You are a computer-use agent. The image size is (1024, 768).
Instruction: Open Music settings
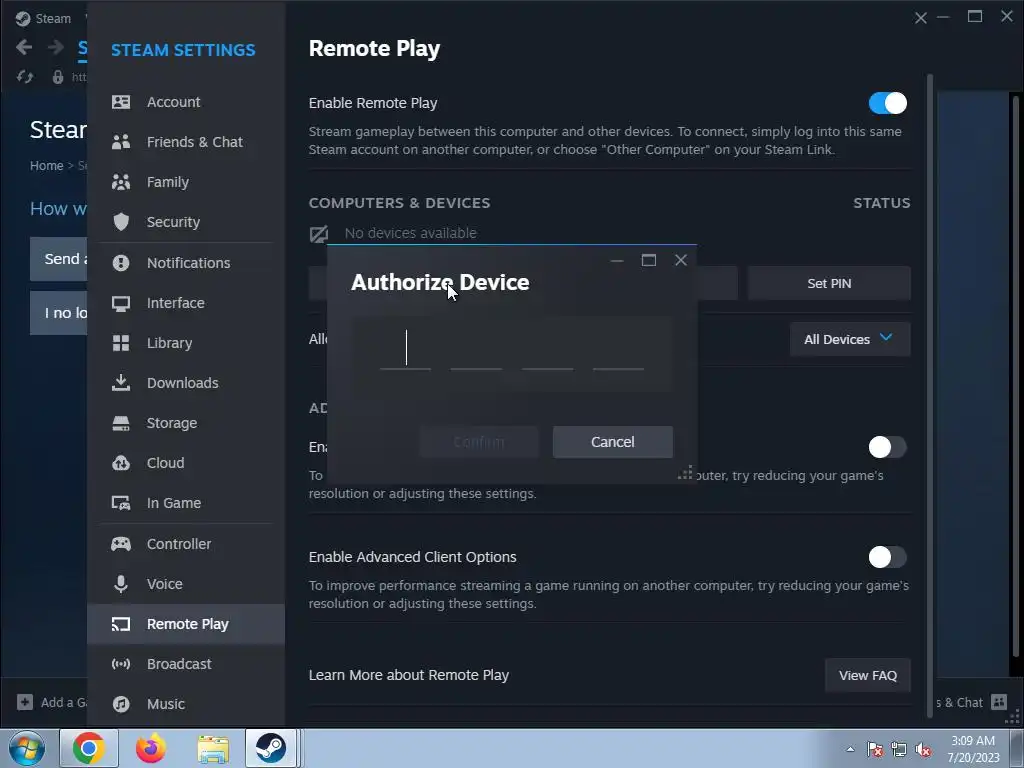tap(186, 704)
